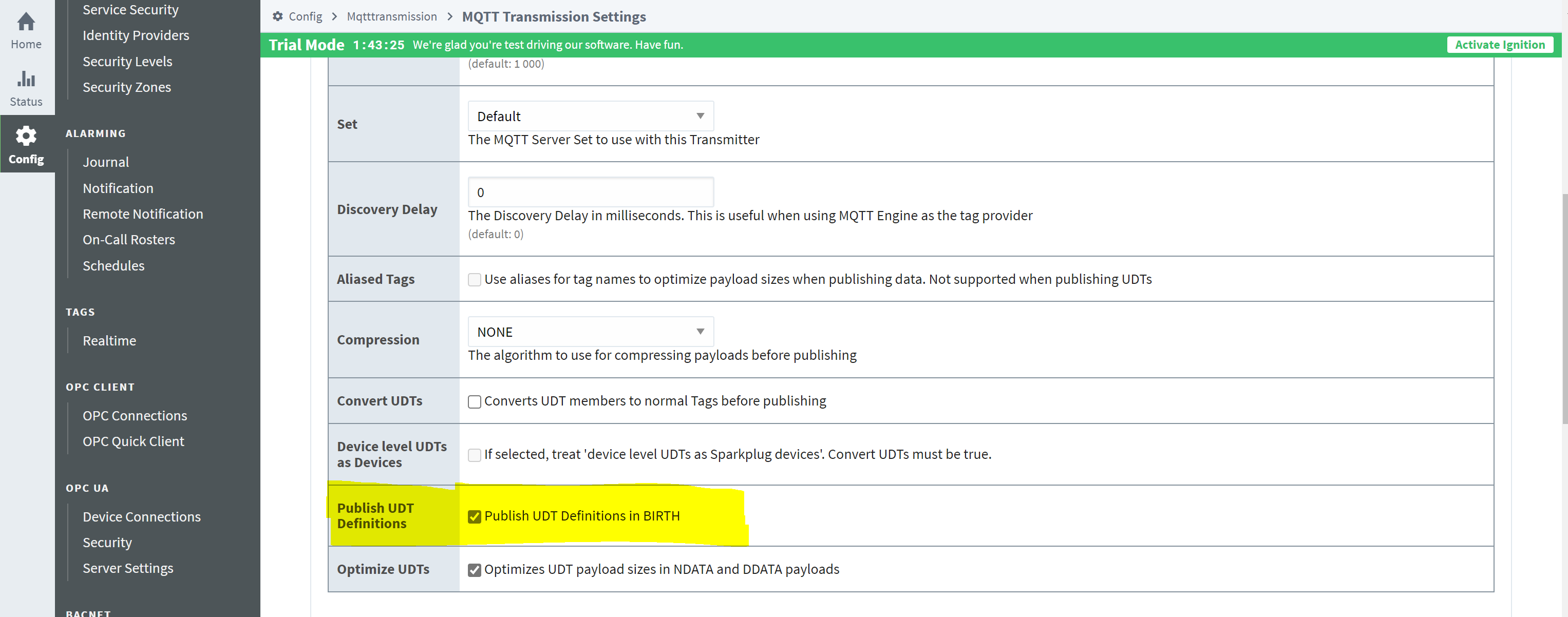This screenshot has width=1568, height=617.
Task: Open the Set dropdown showing Default
Action: 591,116
